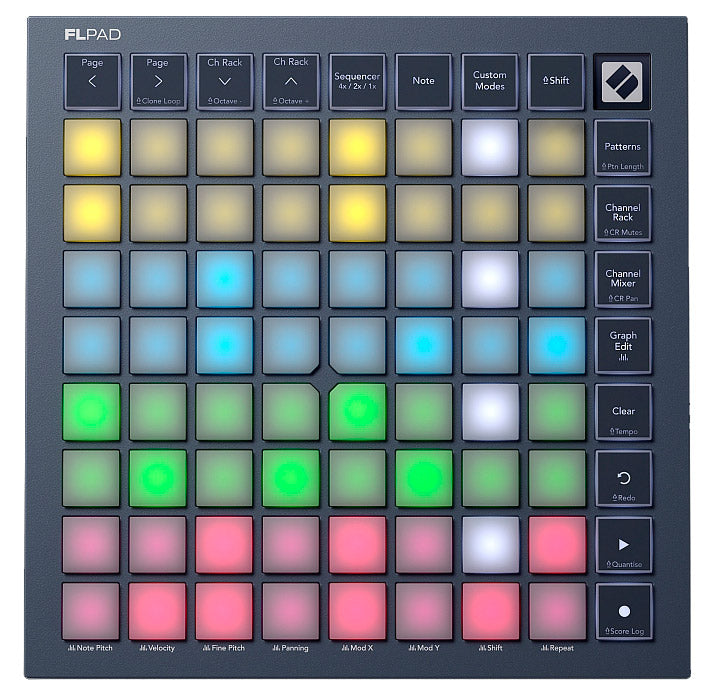Tap bright cyan pad in Graph Edit row, Mod Y column

424,346
